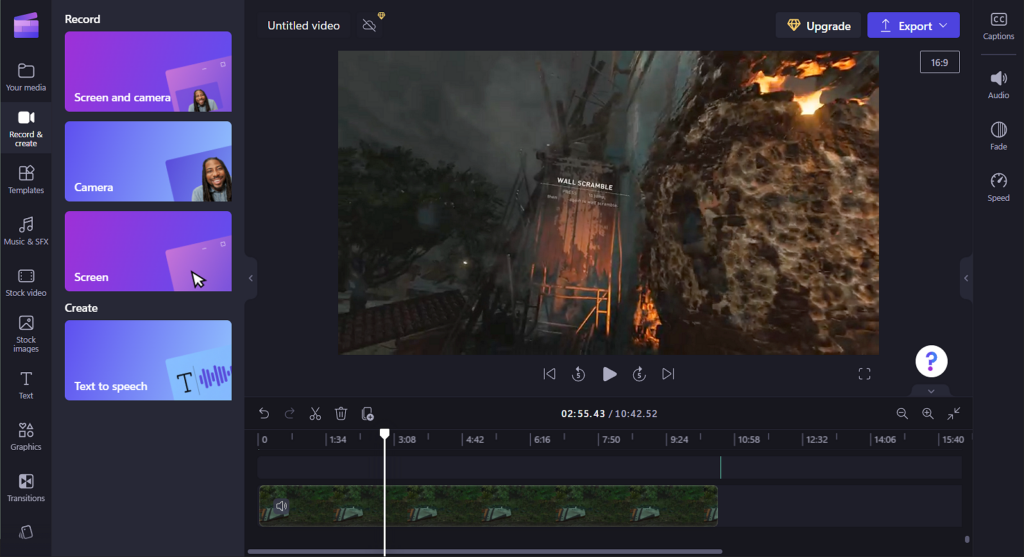Open the Music & SFX tab
Screen dimensions: 1024x557
[26, 230]
